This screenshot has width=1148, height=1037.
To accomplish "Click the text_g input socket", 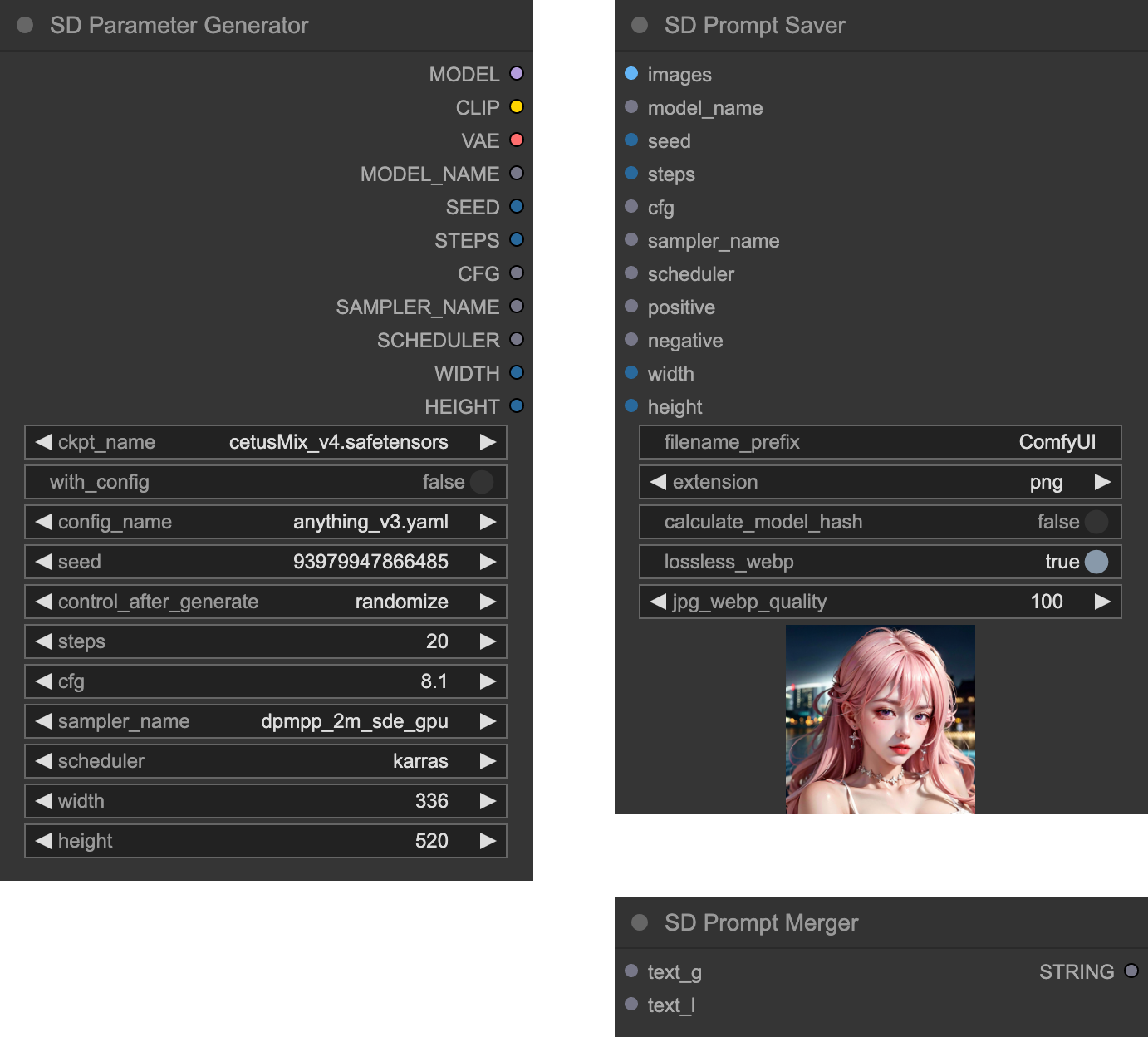I will [631, 971].
